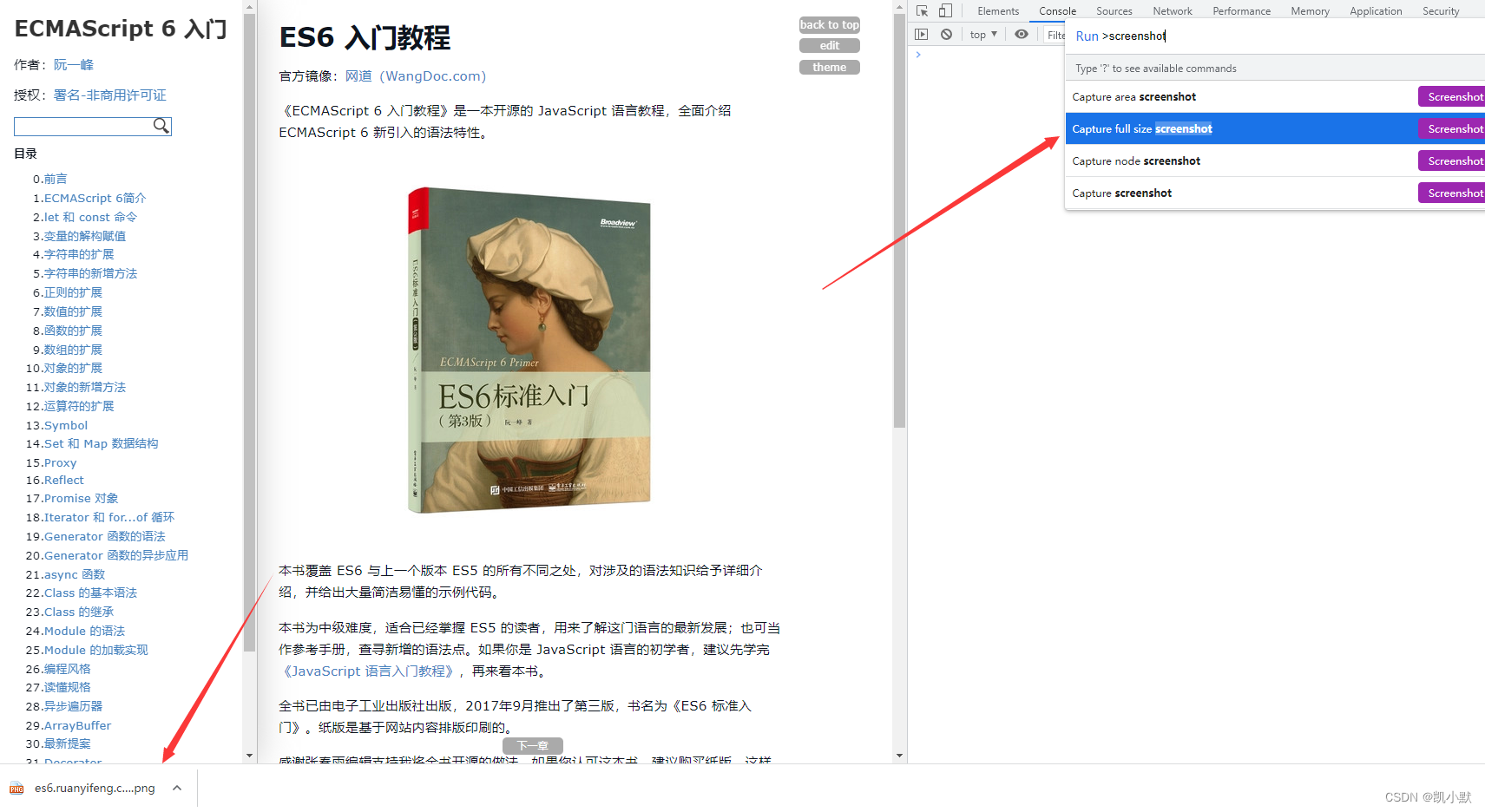Image resolution: width=1485 pixels, height=812 pixels.
Task: Open downloaded file es6.ruanyifeng.c....png
Action: 95,788
